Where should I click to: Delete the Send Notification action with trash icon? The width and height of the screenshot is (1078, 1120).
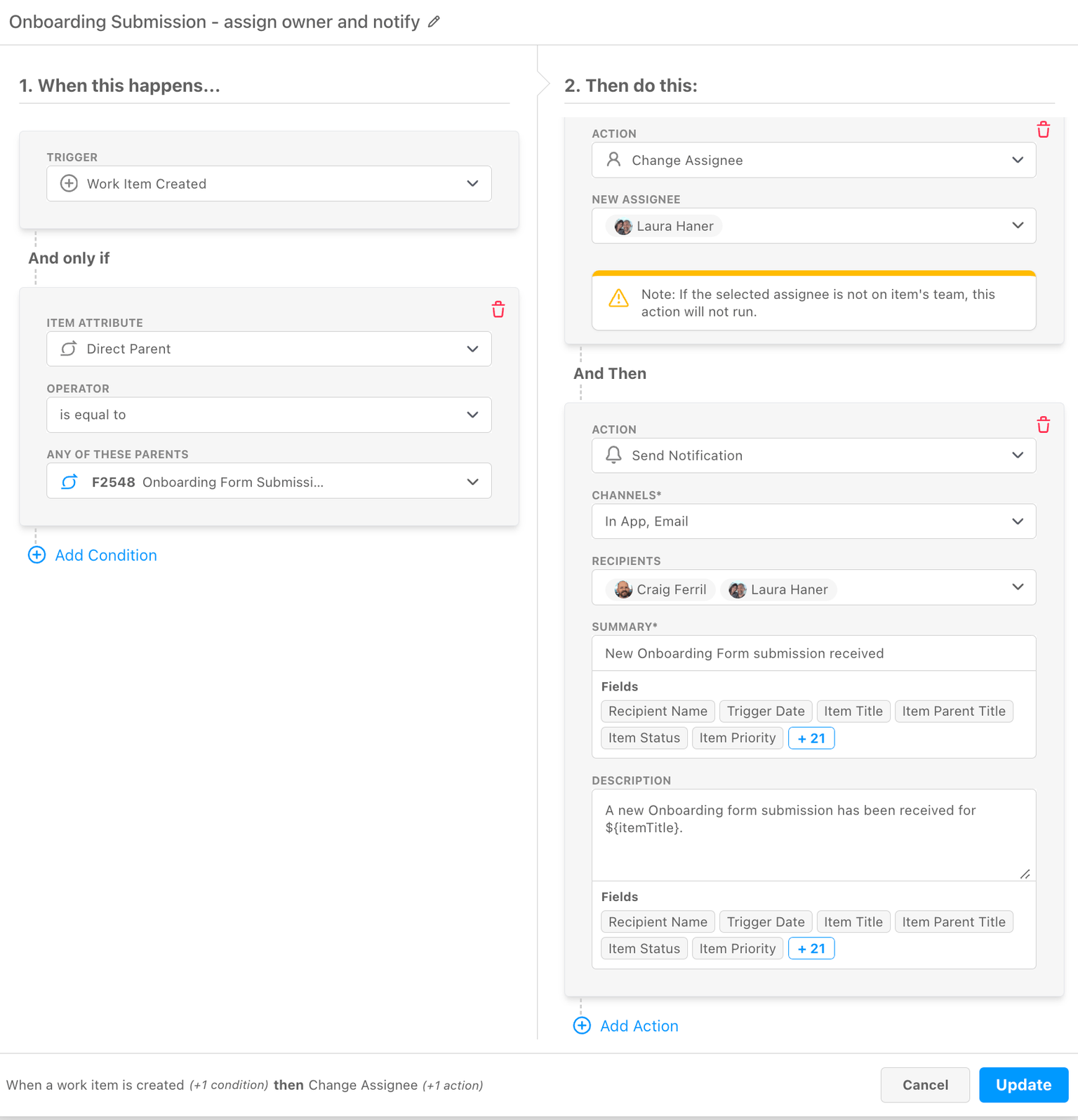[x=1043, y=425]
